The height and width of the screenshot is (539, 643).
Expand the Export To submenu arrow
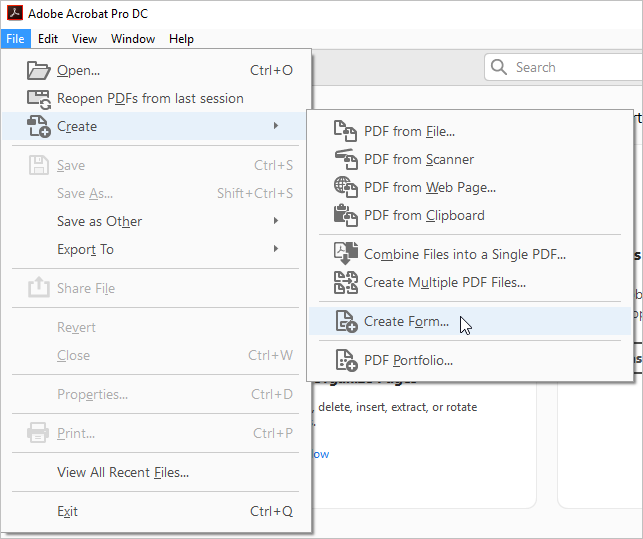[276, 249]
